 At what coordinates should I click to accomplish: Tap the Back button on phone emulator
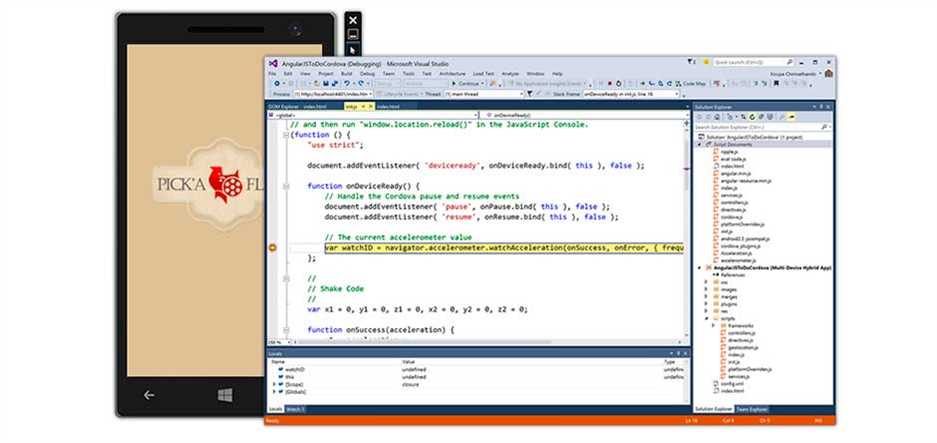coord(149,395)
